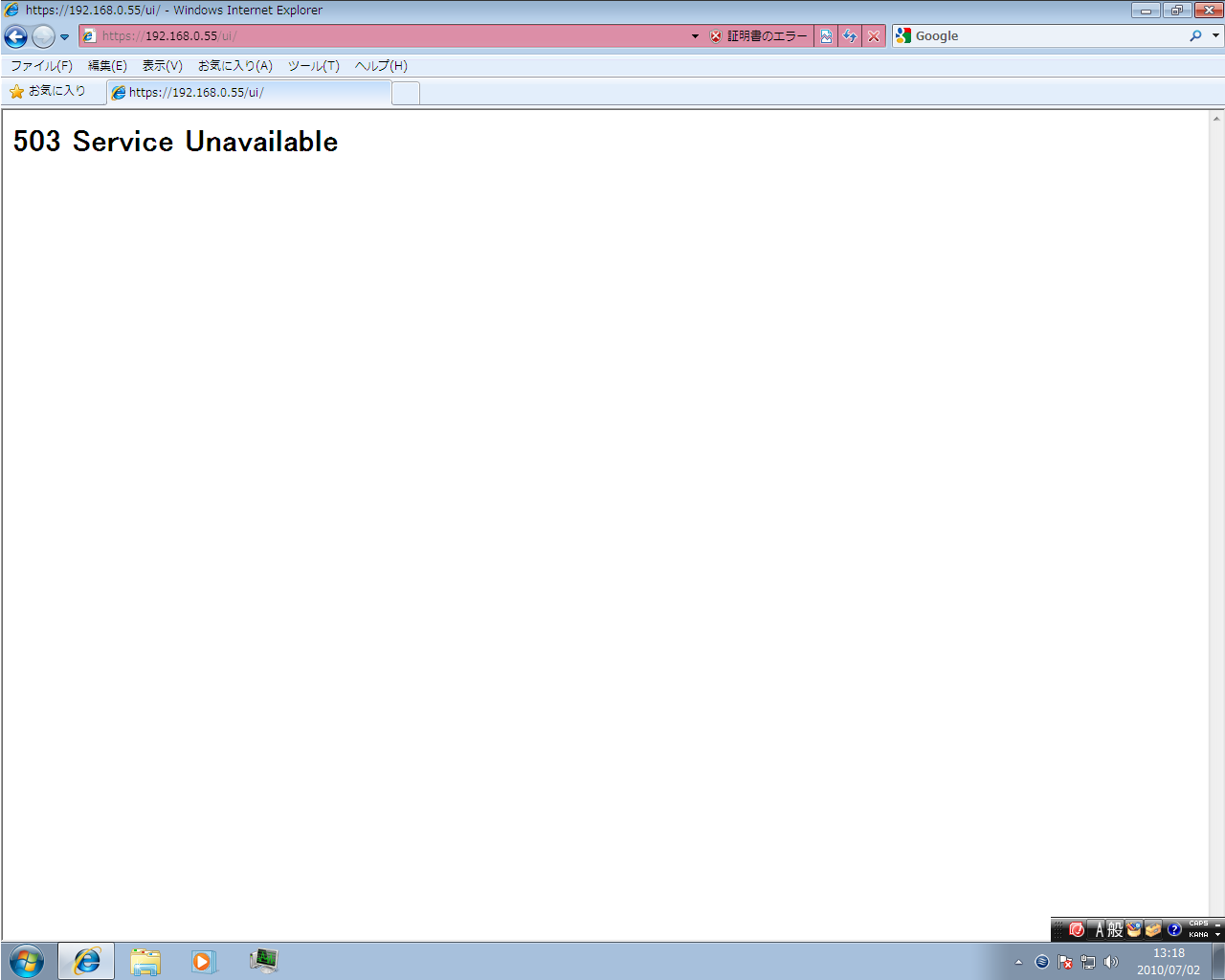
Task: Click Show Desktop strip at taskbar end
Action: pyautogui.click(x=1218, y=961)
